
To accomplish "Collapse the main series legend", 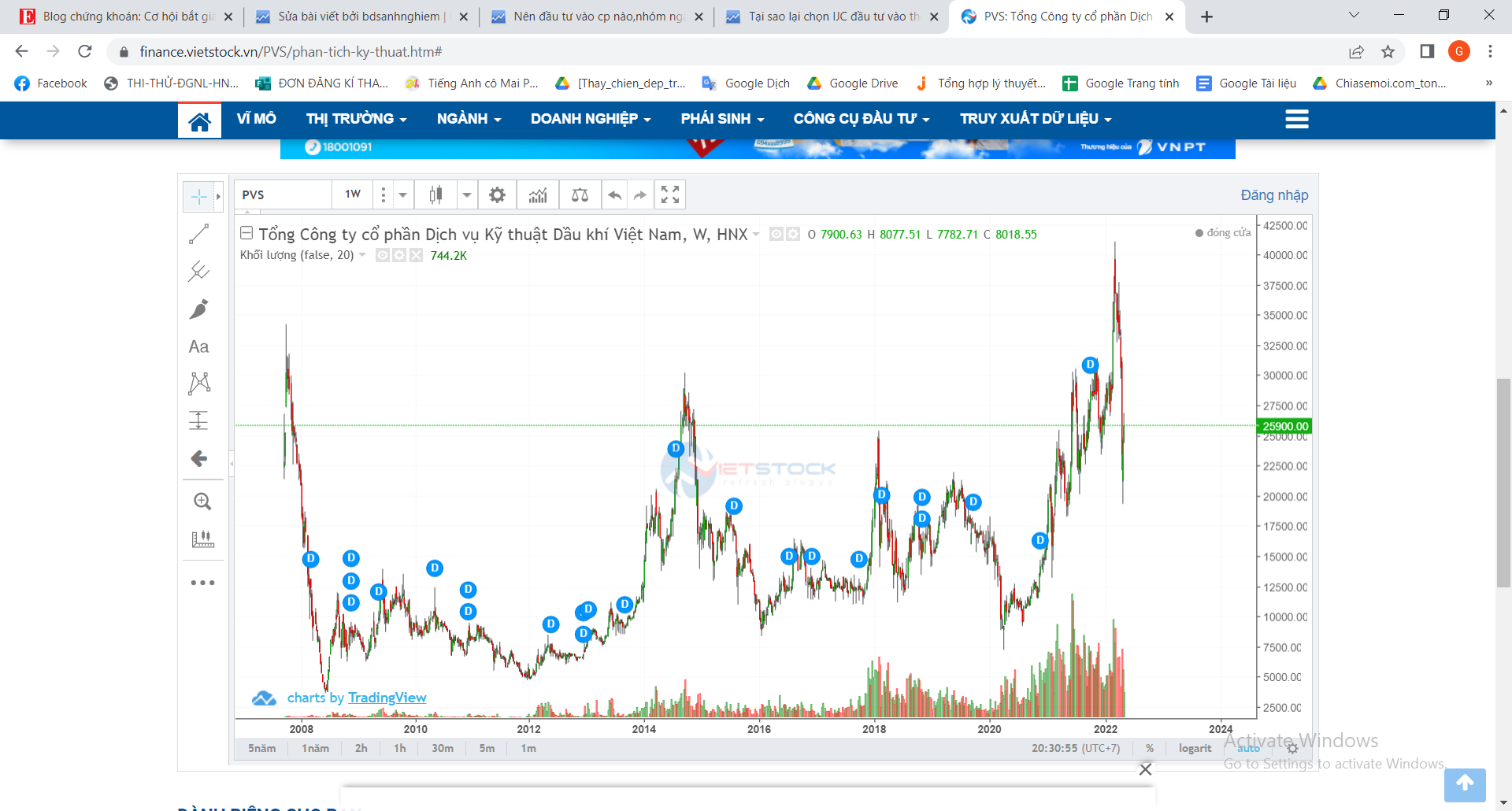I will pyautogui.click(x=246, y=233).
